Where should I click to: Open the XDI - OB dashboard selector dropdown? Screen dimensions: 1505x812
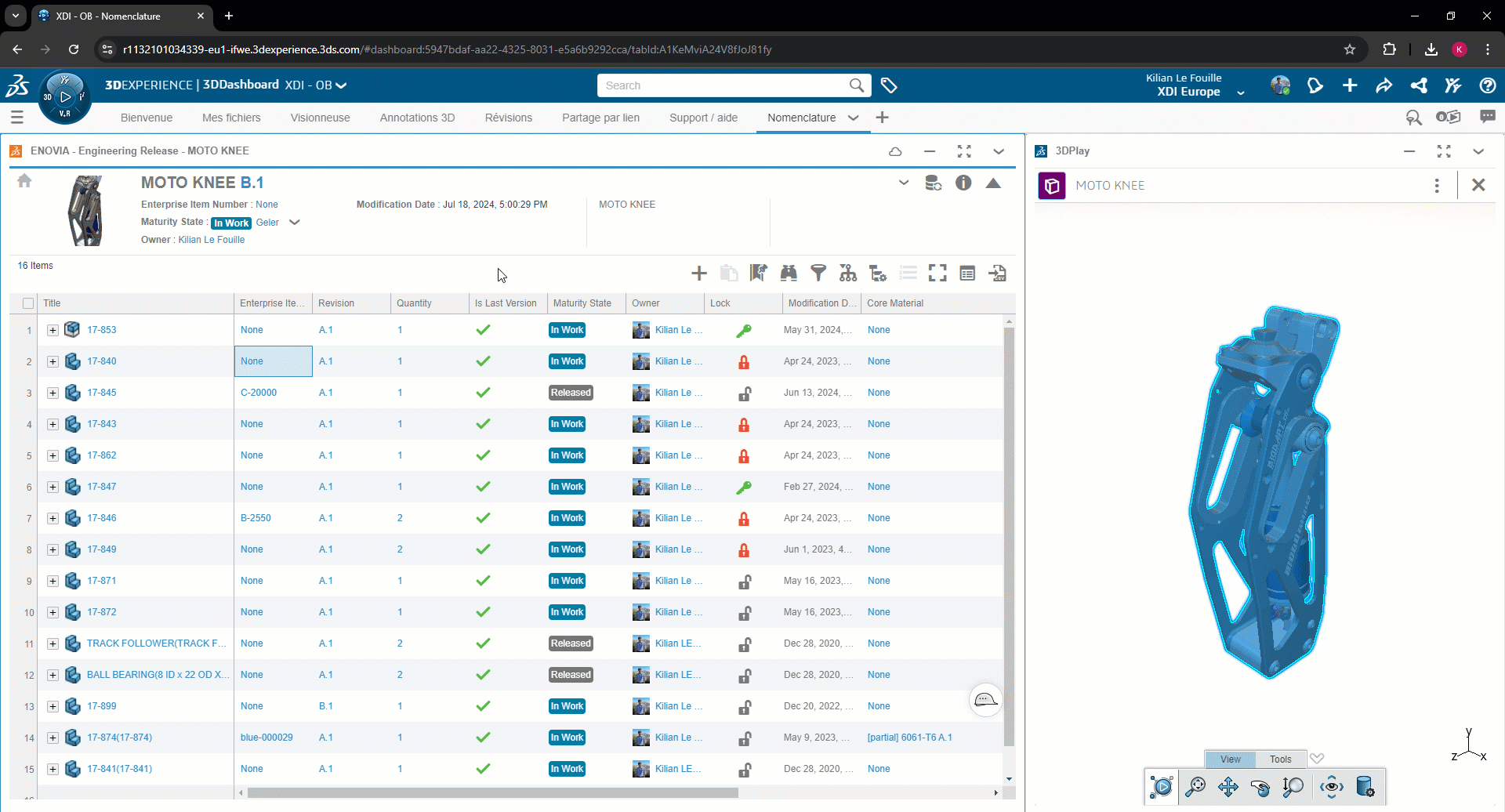click(342, 85)
